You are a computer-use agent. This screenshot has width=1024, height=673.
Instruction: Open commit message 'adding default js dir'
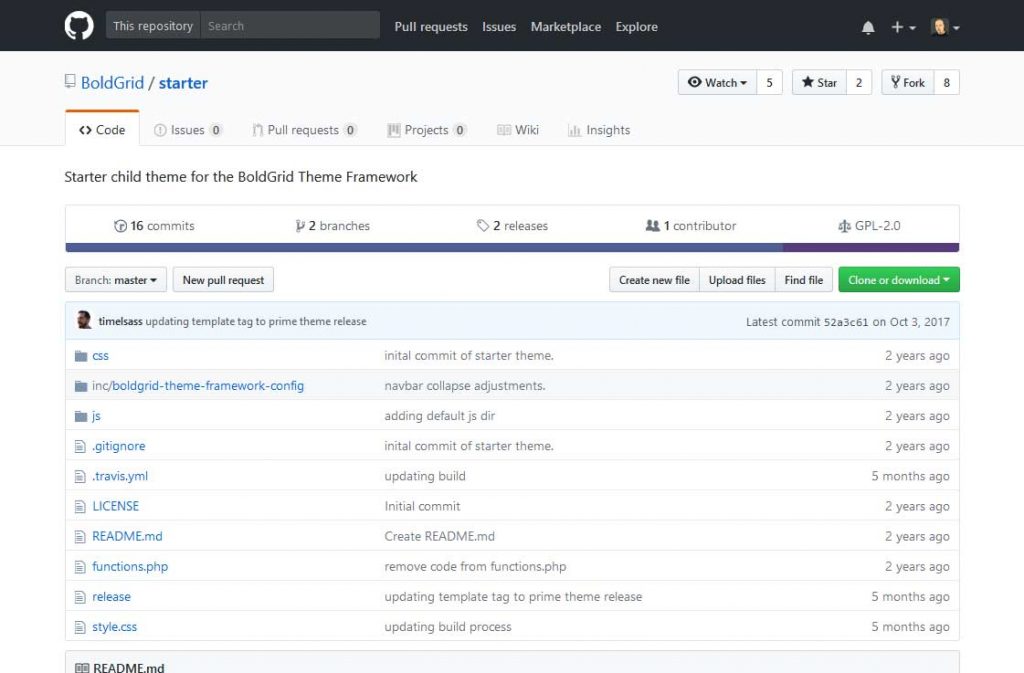pyautogui.click(x=440, y=416)
